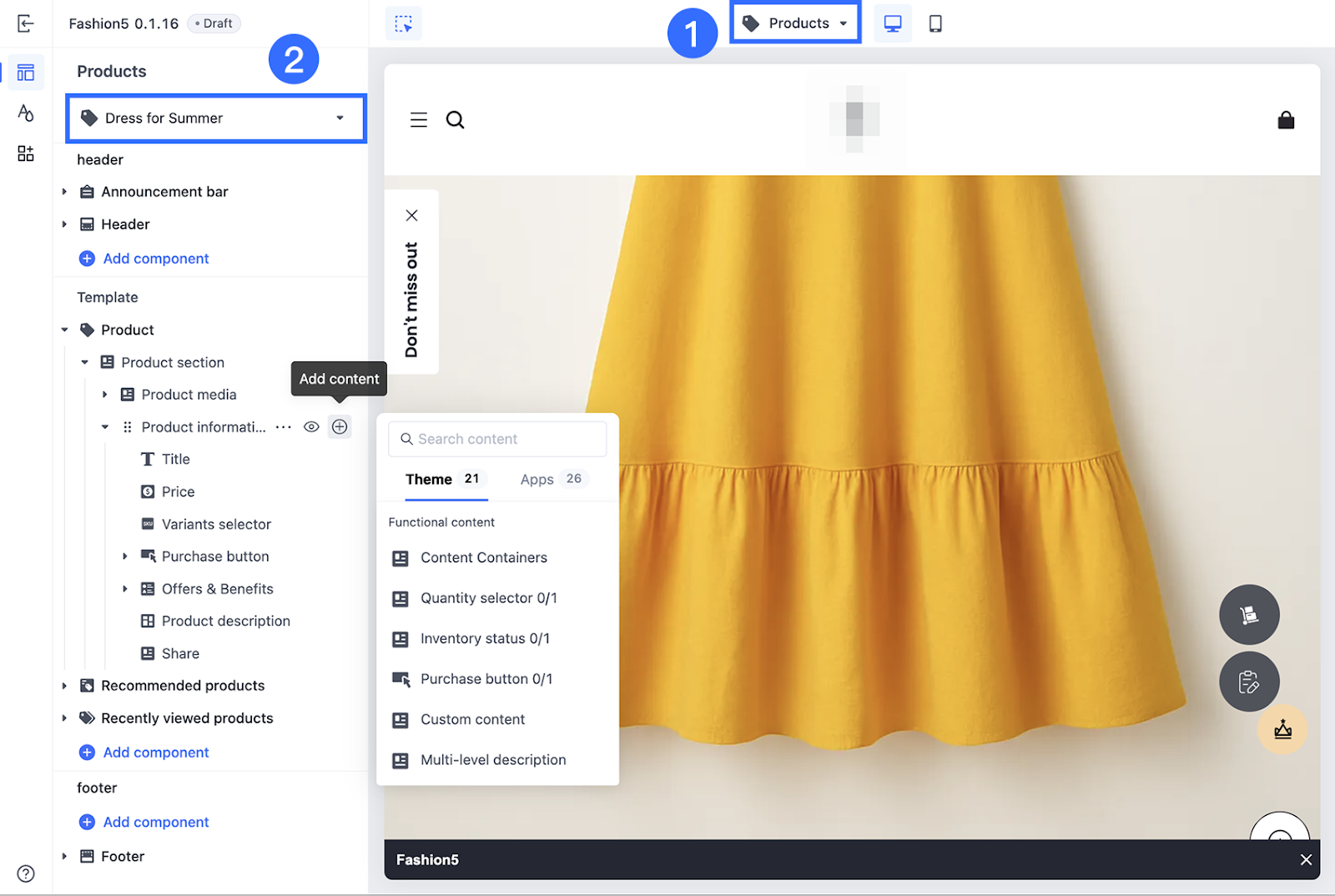Hide the Product information block
The height and width of the screenshot is (896, 1335).
click(311, 427)
